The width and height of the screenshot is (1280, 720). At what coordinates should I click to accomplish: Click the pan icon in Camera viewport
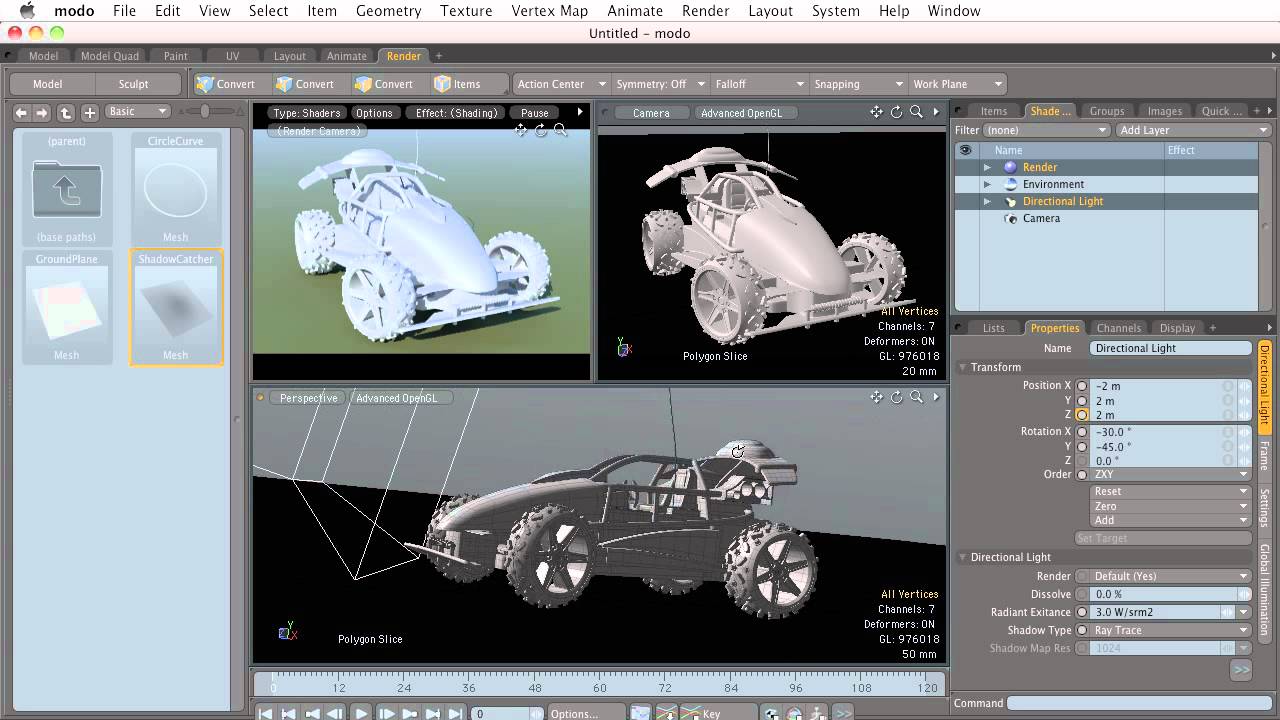(x=876, y=112)
